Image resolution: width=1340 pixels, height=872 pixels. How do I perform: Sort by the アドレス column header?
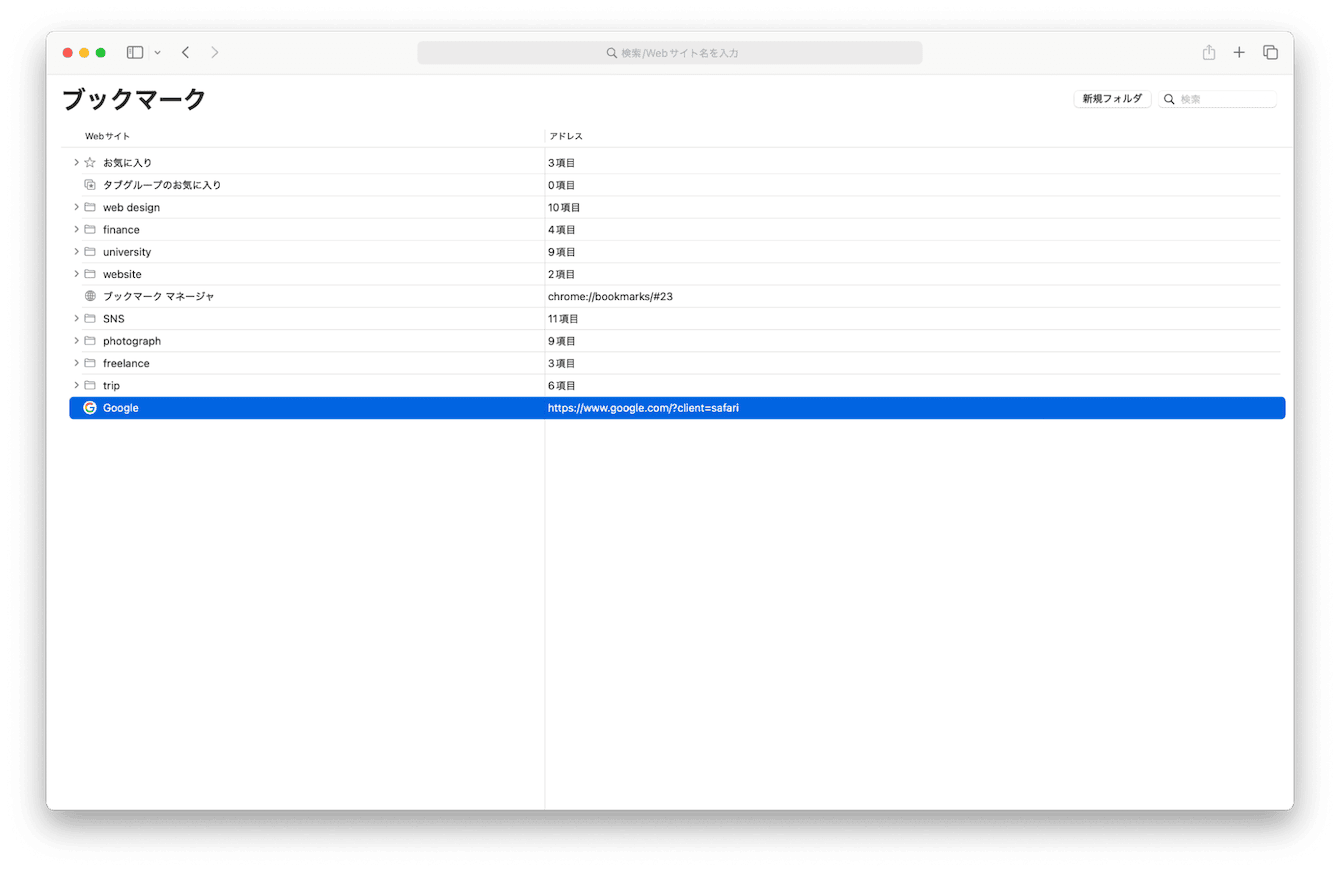tap(565, 136)
